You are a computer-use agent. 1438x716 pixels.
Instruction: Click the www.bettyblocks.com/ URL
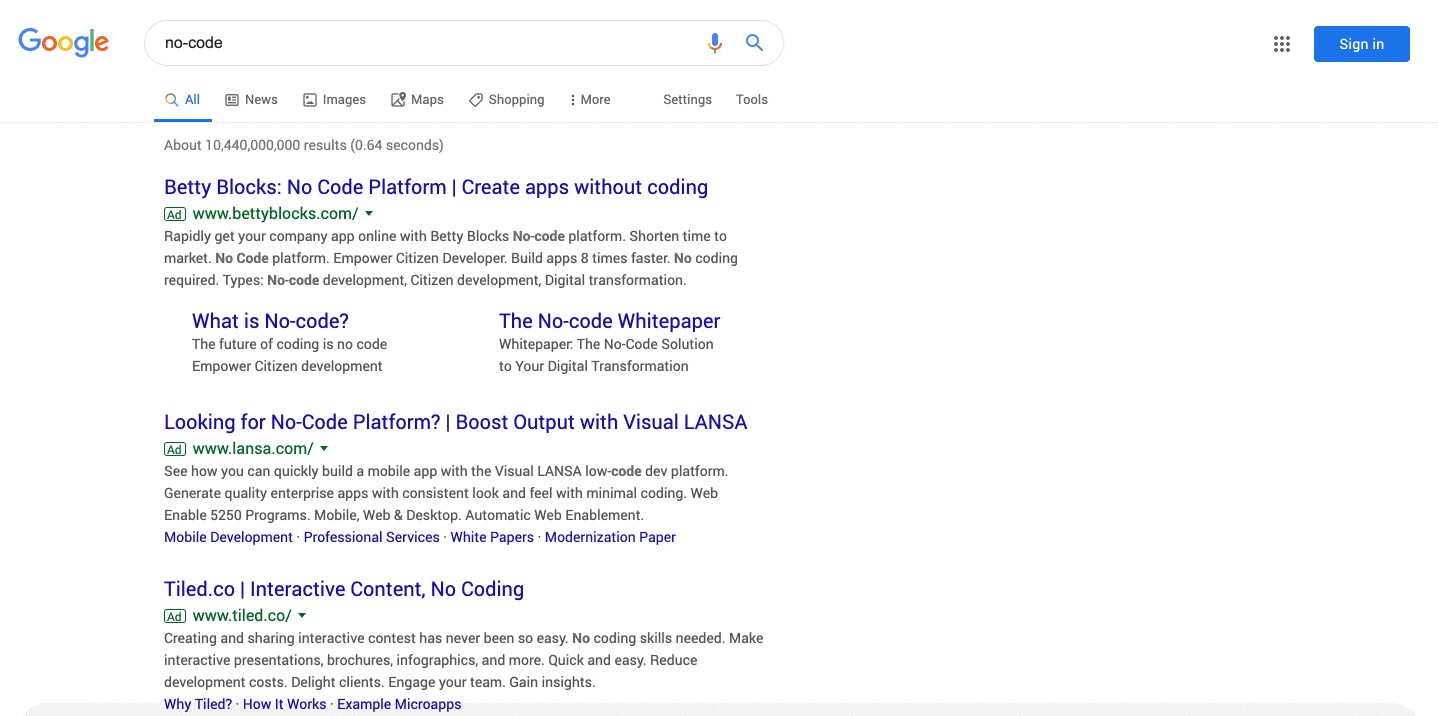pos(275,214)
